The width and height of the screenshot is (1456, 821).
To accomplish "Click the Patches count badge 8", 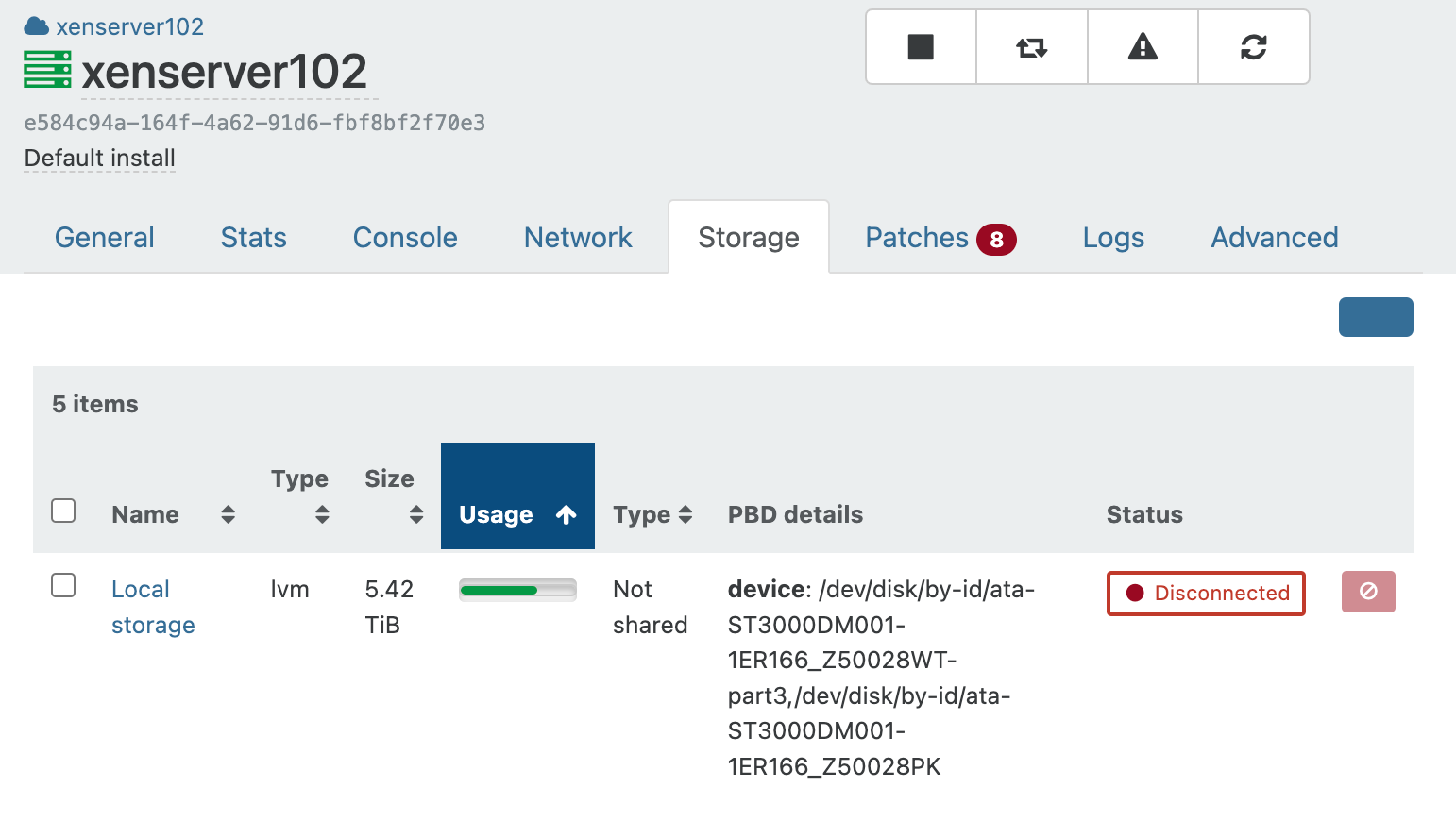I will (x=996, y=240).
